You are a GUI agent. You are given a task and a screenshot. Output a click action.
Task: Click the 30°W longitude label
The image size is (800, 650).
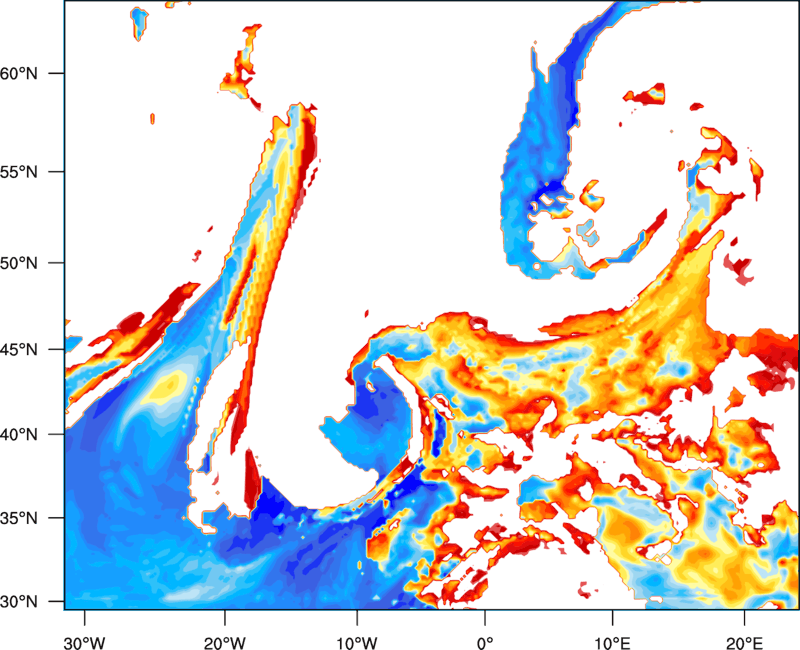pos(85,643)
